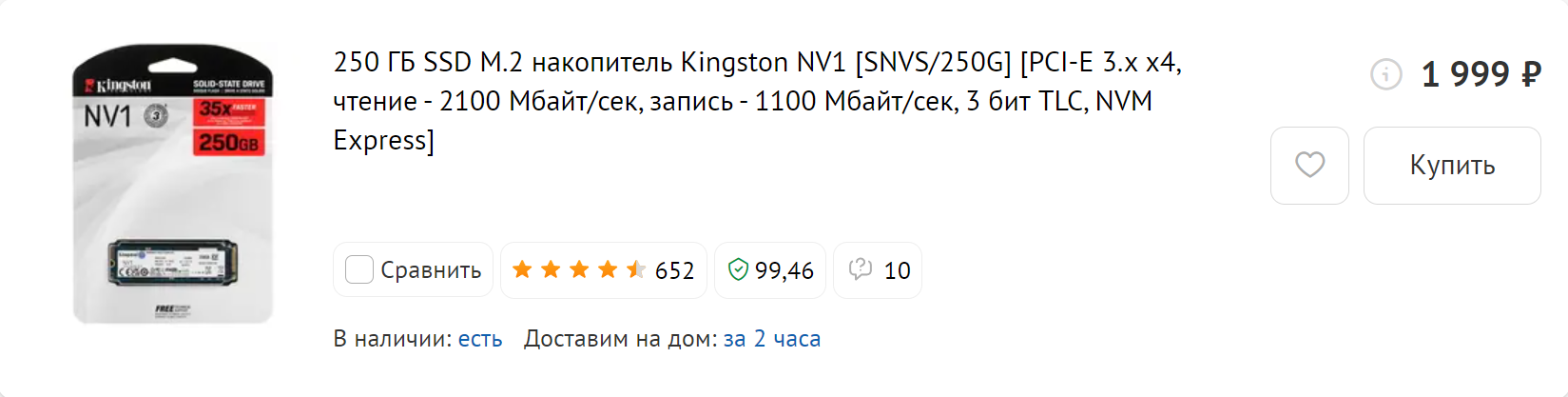Image resolution: width=1568 pixels, height=397 pixels.
Task: Open the 652 reviews count
Action: pos(675,270)
